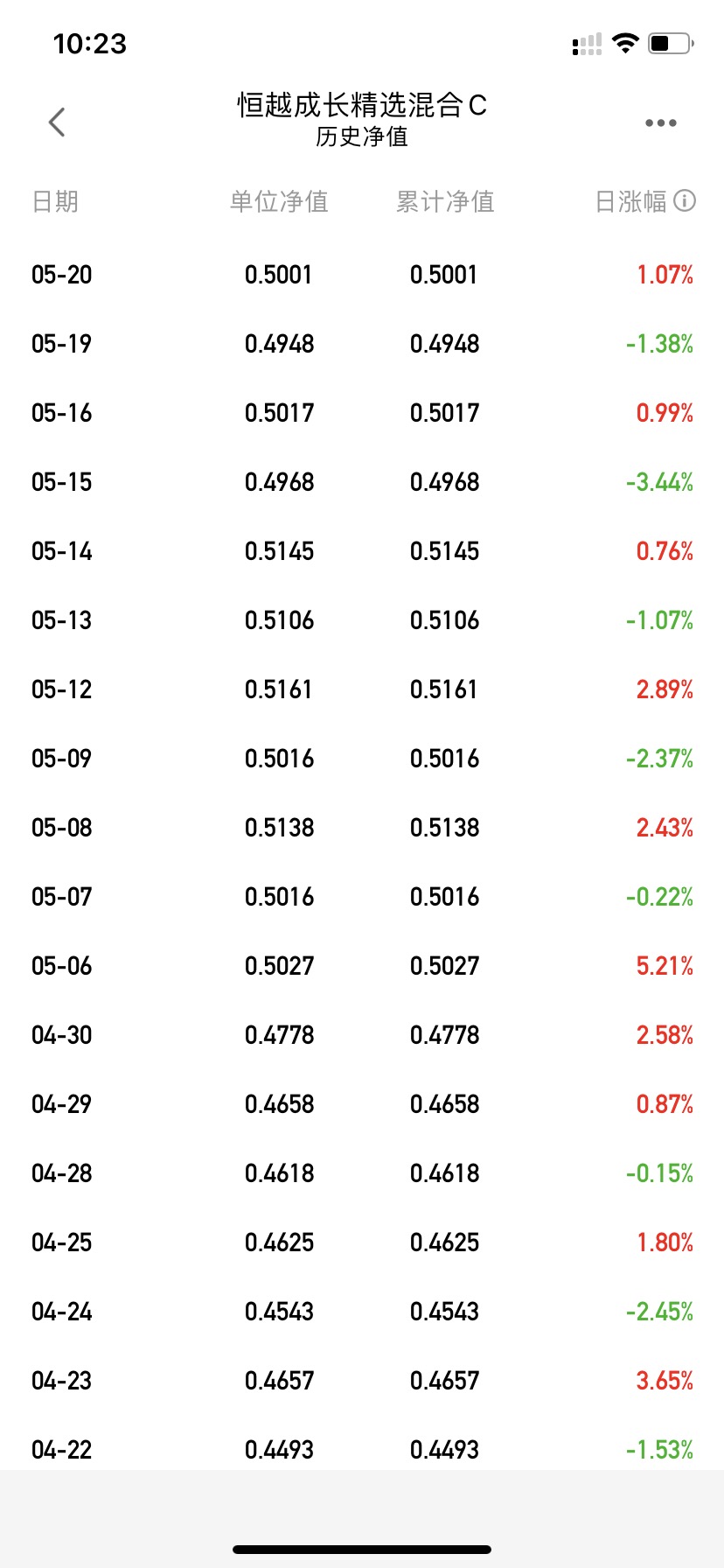Select the 累计净值 column header
The height and width of the screenshot is (1568, 724).
(x=445, y=201)
